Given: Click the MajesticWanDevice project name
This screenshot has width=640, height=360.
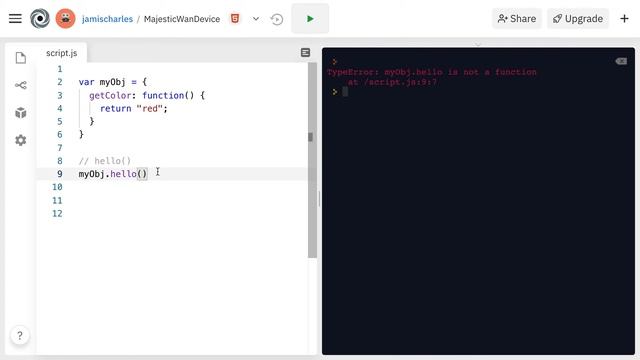Looking at the screenshot, I should 182,19.
